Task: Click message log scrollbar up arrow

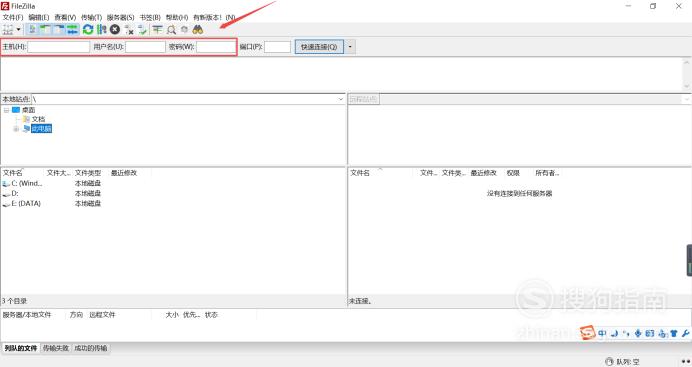Action: [x=687, y=62]
